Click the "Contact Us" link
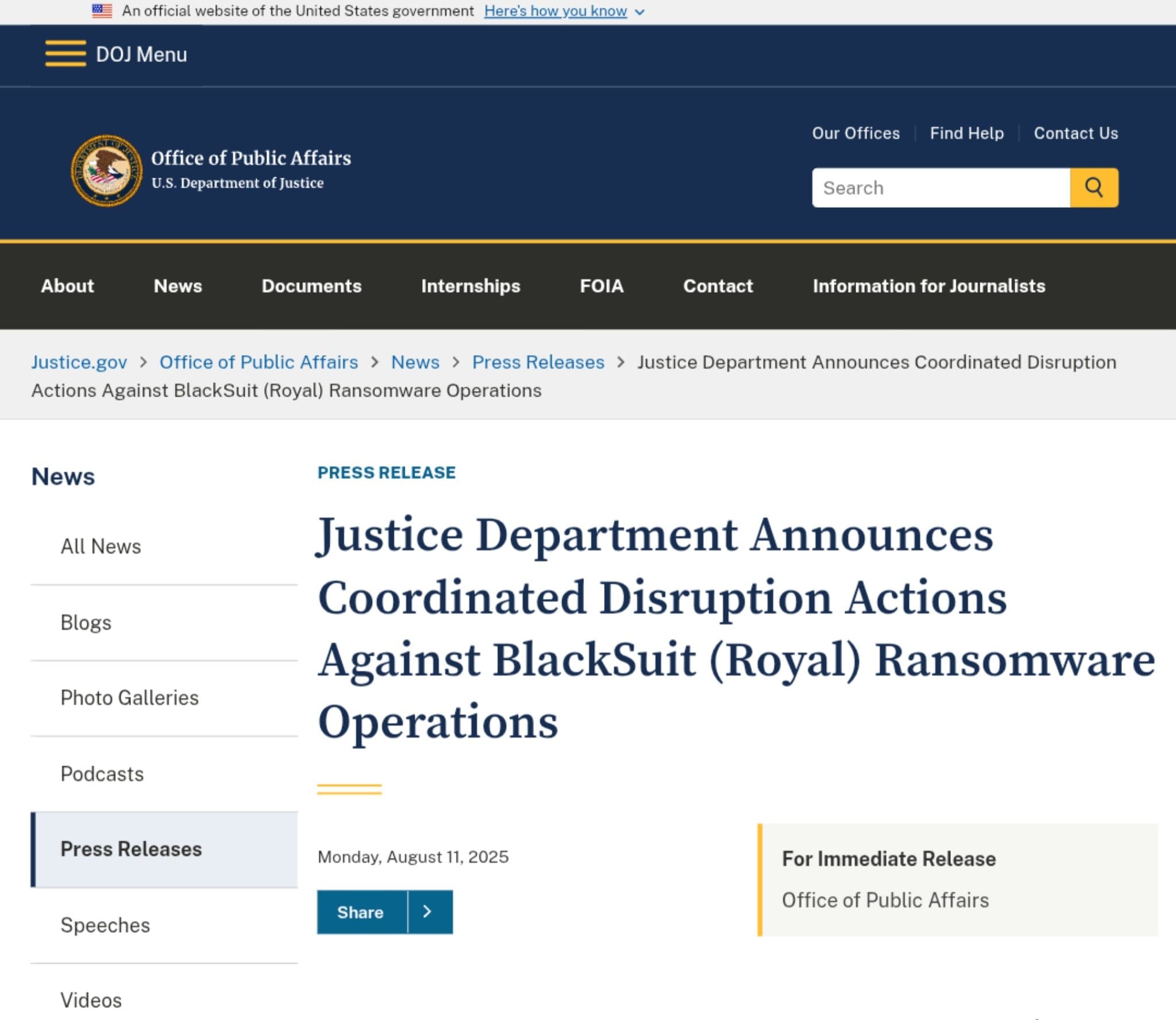1176x1020 pixels. (1076, 133)
